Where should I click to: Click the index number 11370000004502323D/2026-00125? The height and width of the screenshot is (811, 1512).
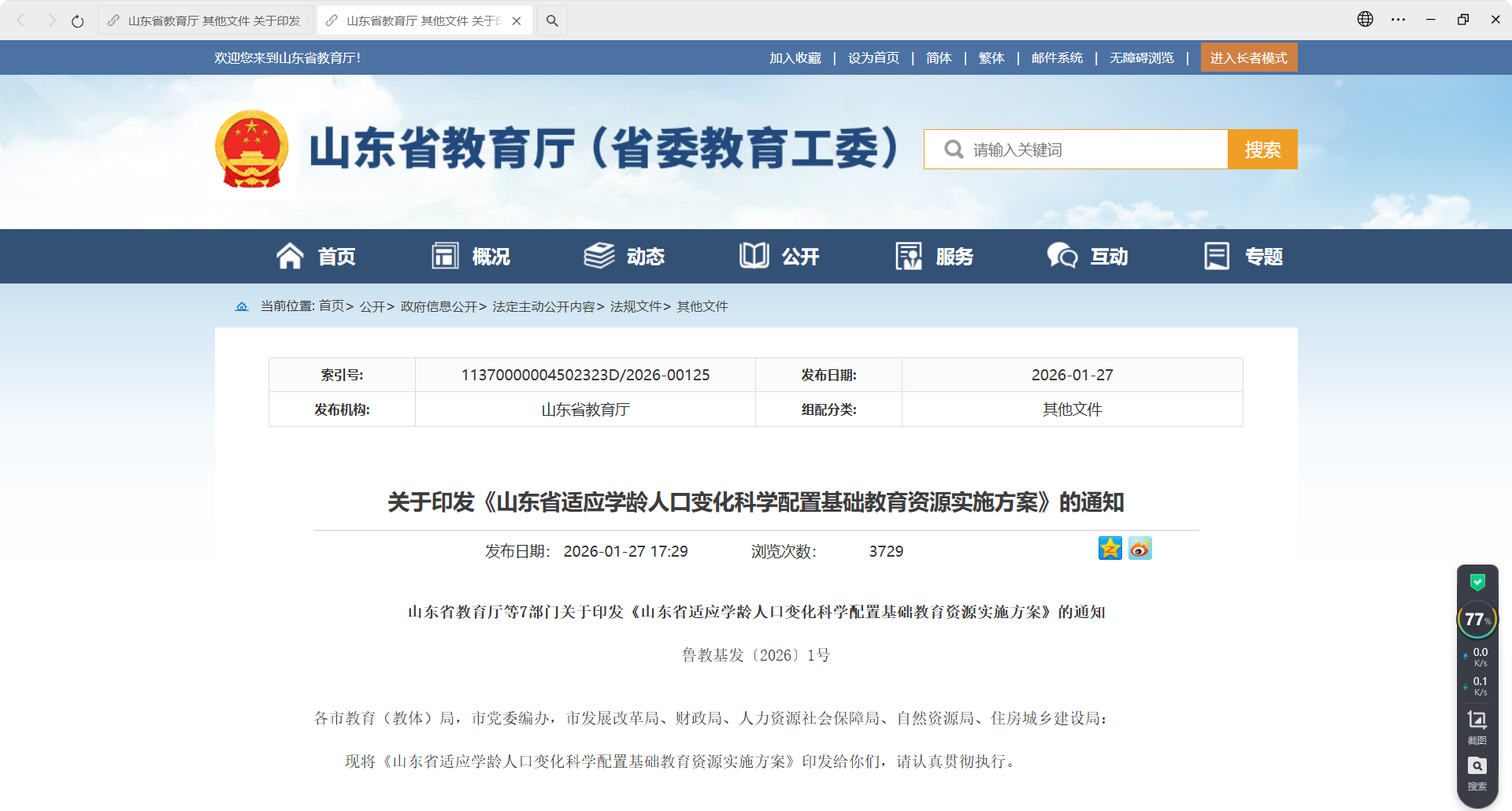585,376
